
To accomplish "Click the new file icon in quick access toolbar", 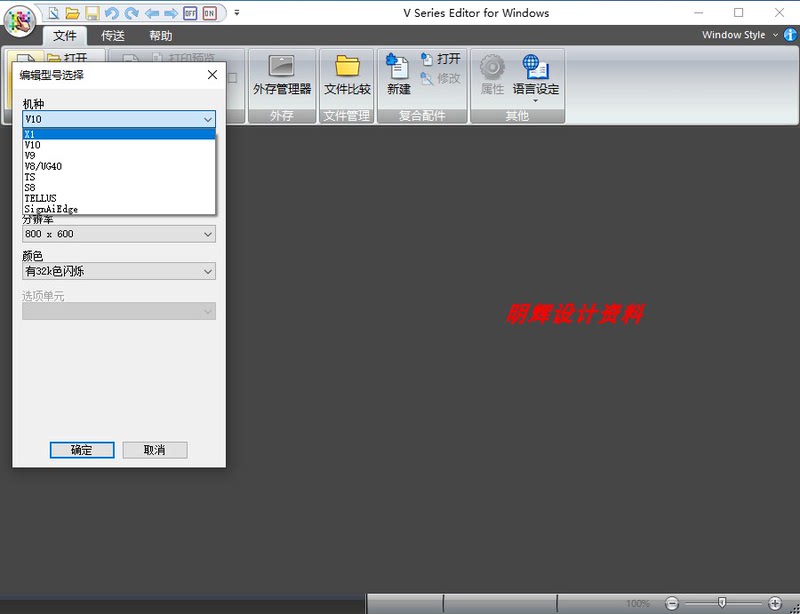I will point(53,13).
